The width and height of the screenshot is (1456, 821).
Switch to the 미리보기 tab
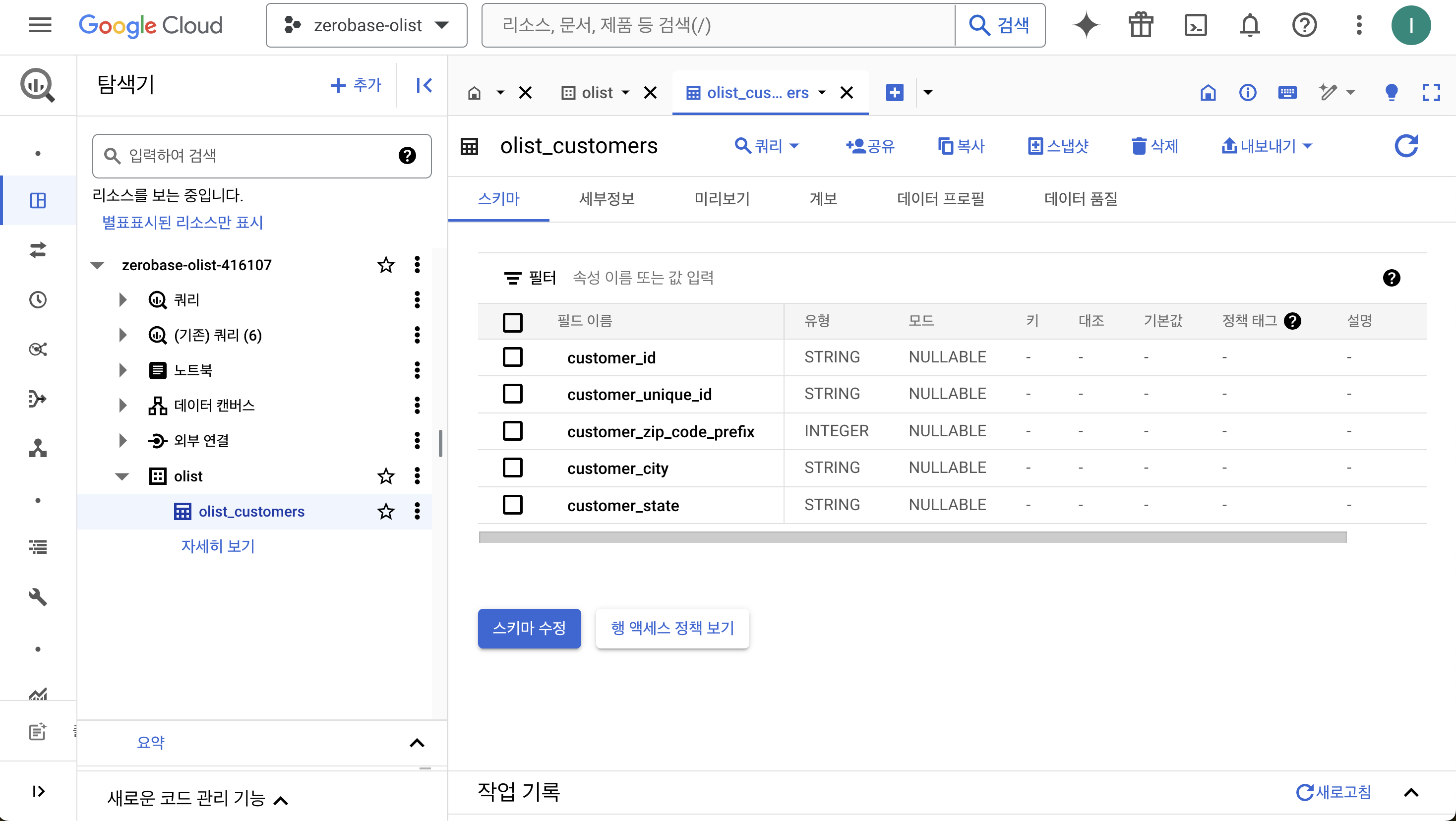coord(722,199)
